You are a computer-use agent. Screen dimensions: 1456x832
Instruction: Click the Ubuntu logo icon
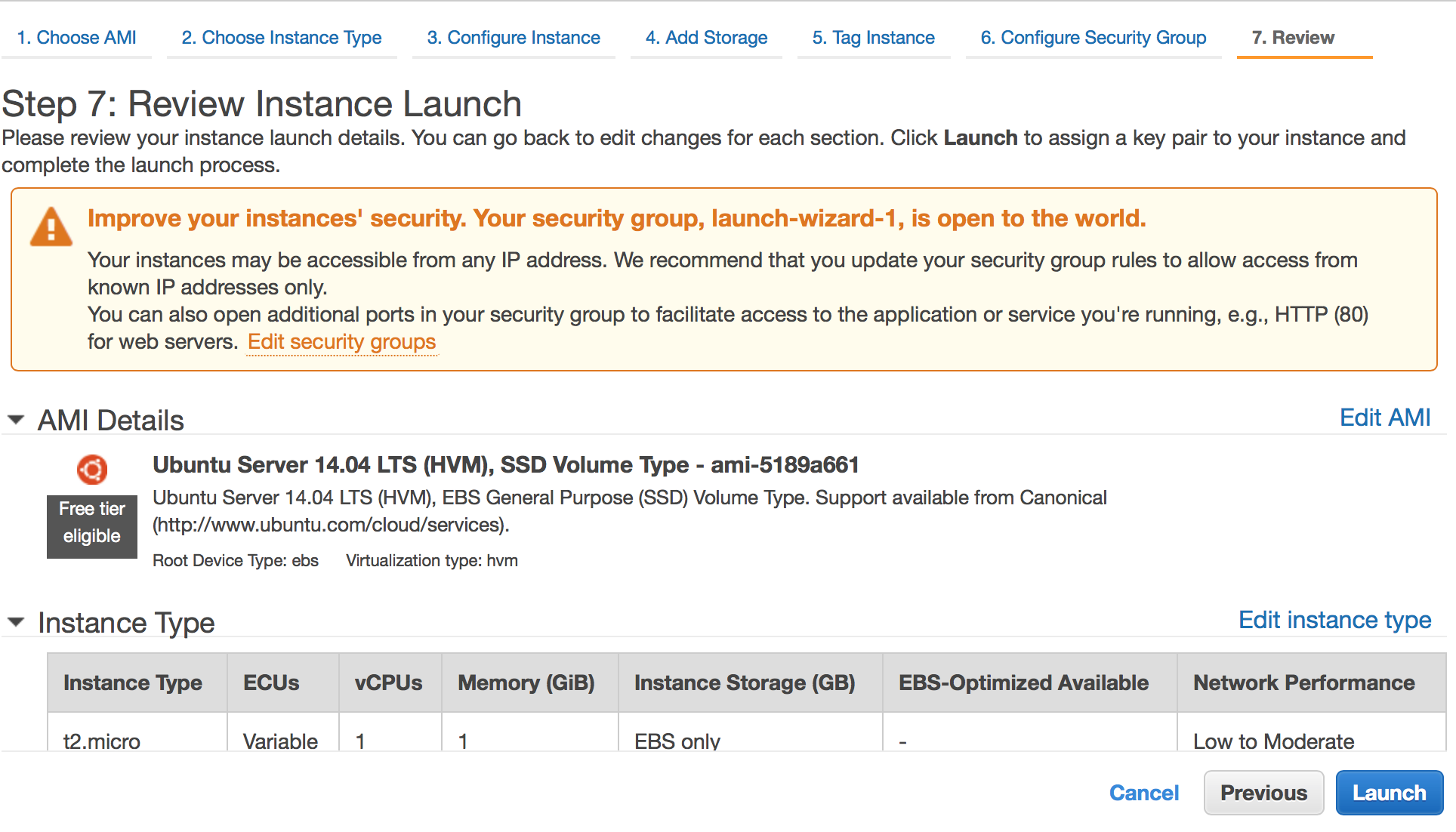pyautogui.click(x=92, y=470)
